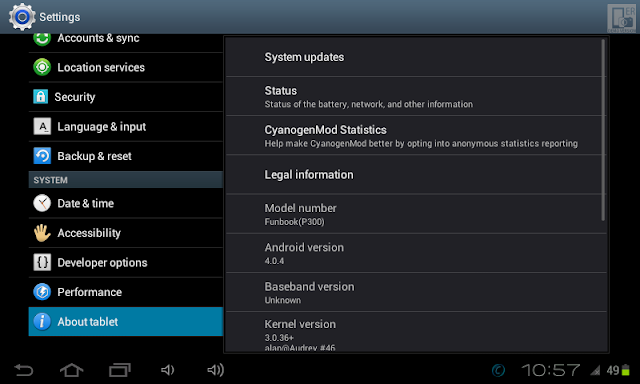Tap the Backup & reset arrow icon
640x384 pixels.
[42, 156]
